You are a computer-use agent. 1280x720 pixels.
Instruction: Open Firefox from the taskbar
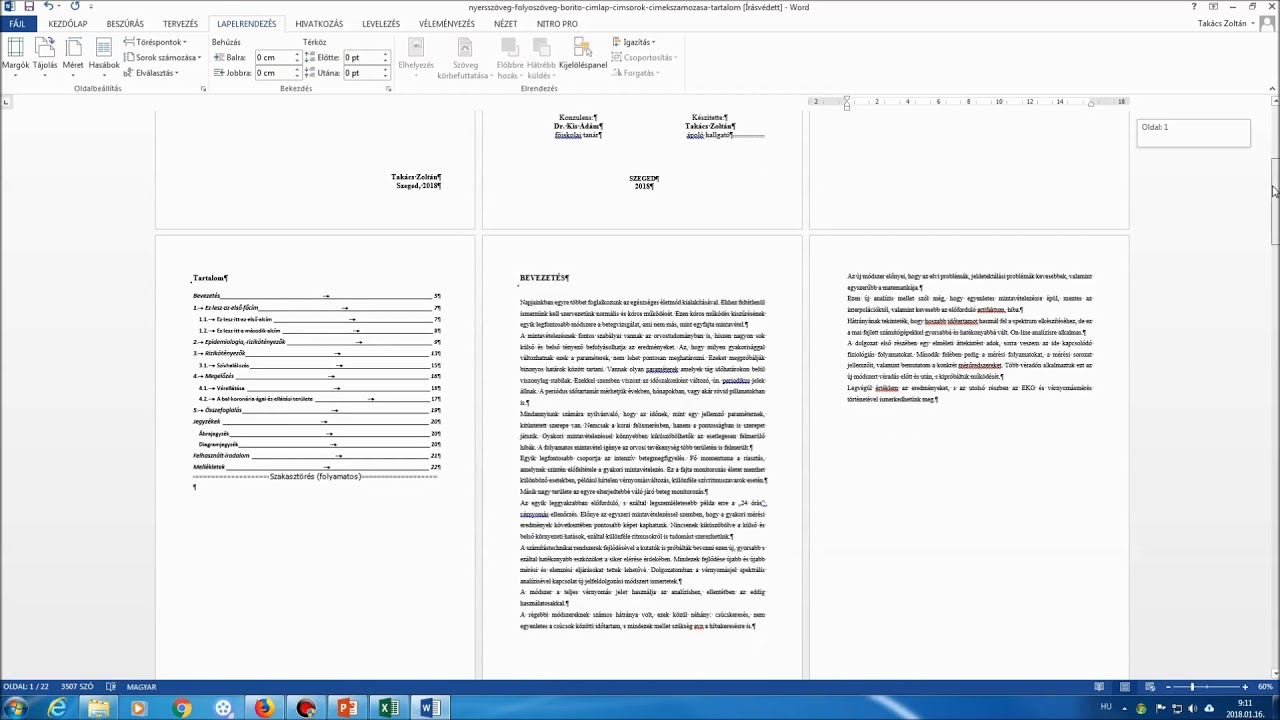coord(264,708)
